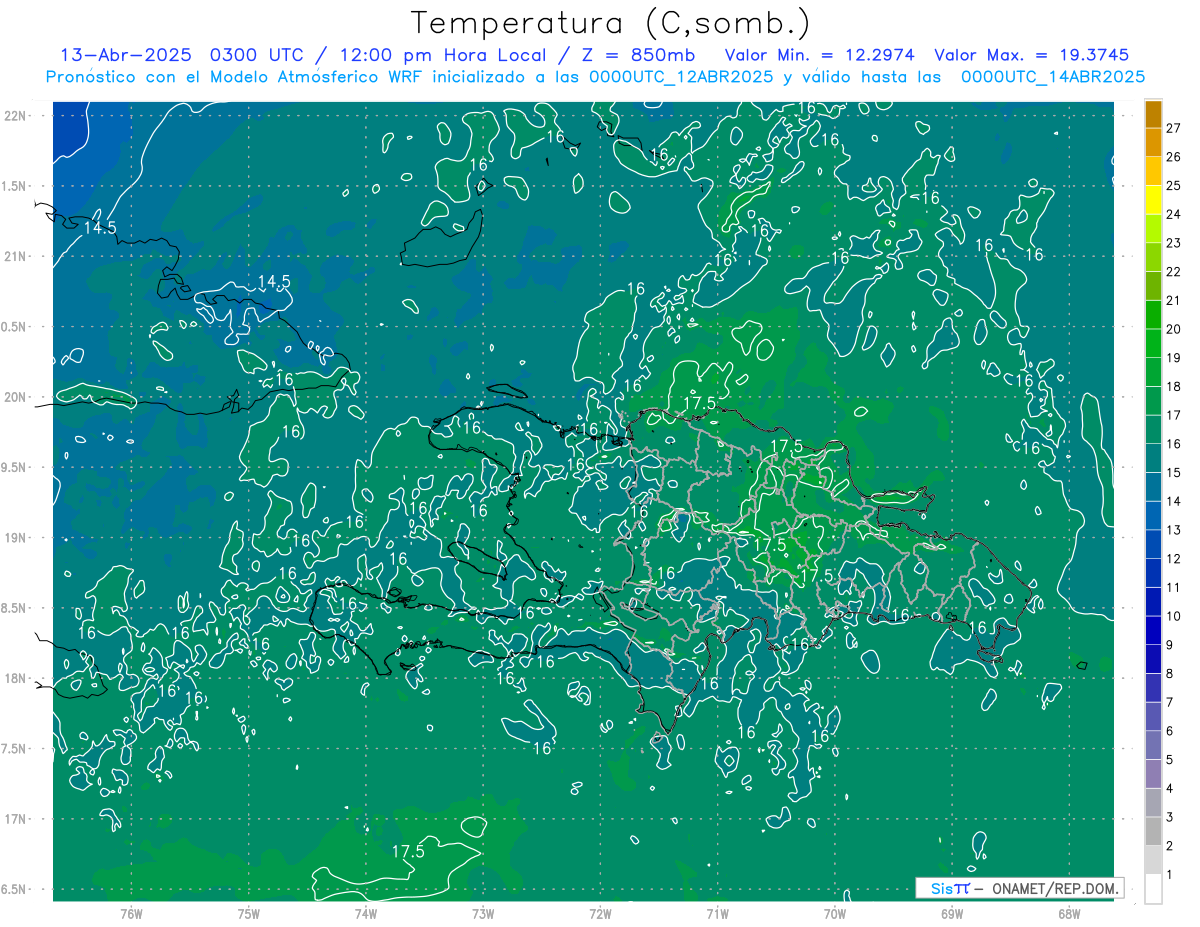The image size is (1200, 927).
Task: Click the color scale label "26"
Action: coord(1173,157)
